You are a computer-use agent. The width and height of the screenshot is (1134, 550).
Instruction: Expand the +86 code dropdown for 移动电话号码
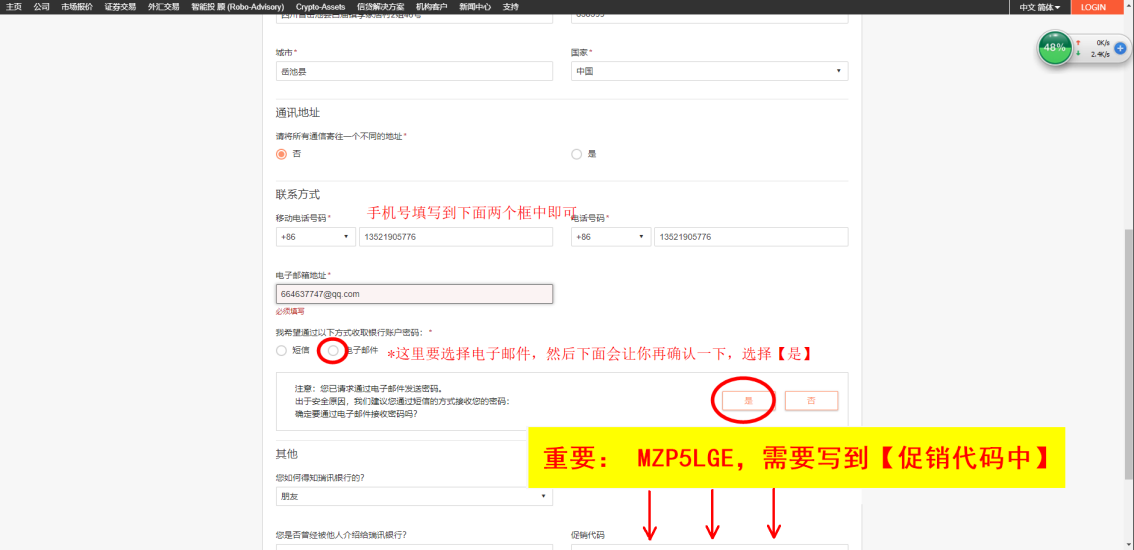315,237
